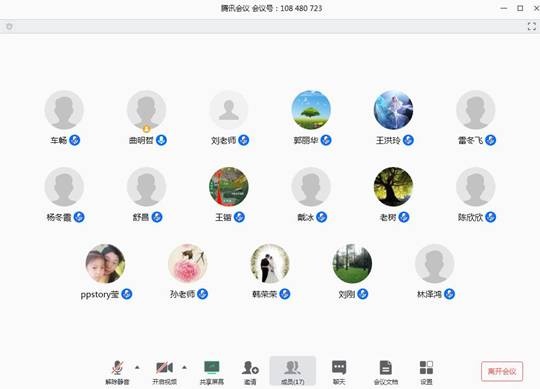Click the meeting number 108 480 723 in title

[x=301, y=8]
